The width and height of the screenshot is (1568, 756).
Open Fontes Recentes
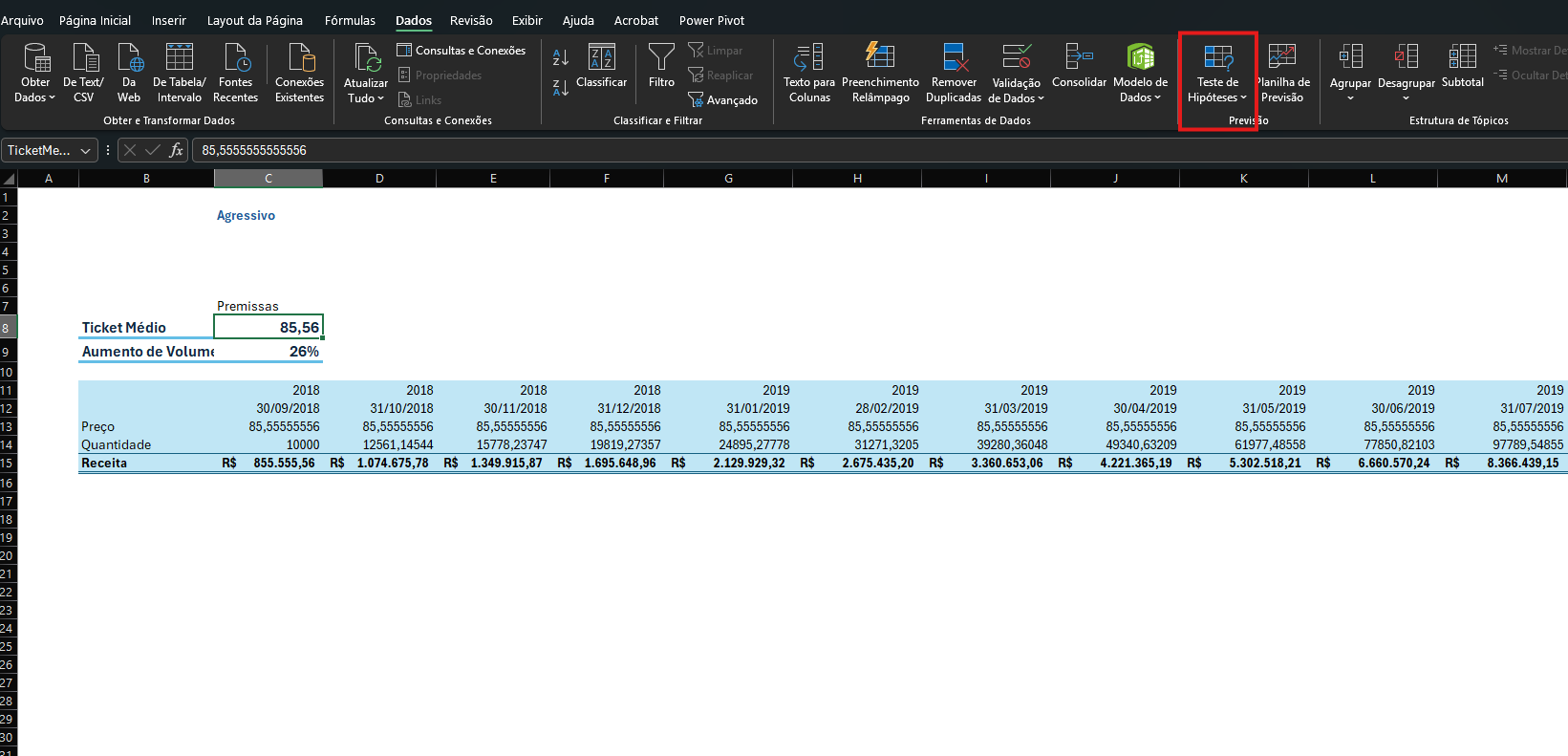tap(236, 73)
